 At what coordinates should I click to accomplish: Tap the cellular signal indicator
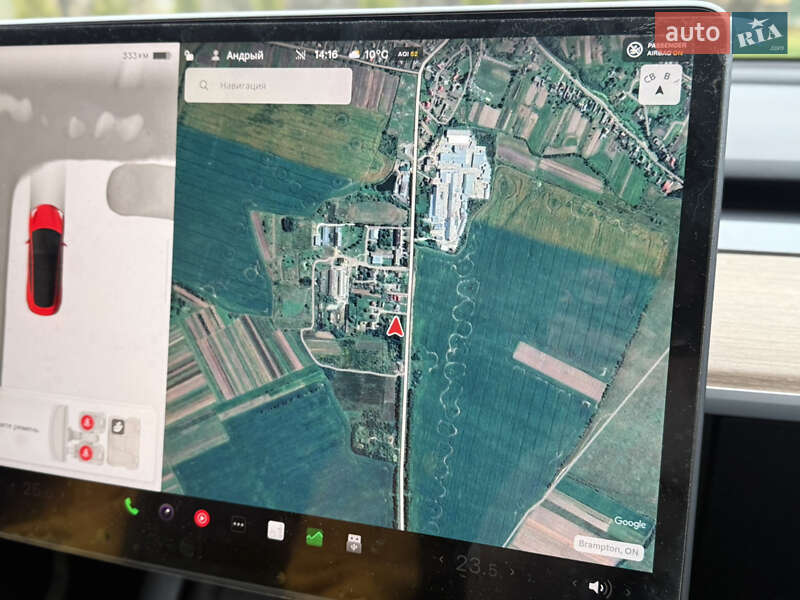click(302, 54)
